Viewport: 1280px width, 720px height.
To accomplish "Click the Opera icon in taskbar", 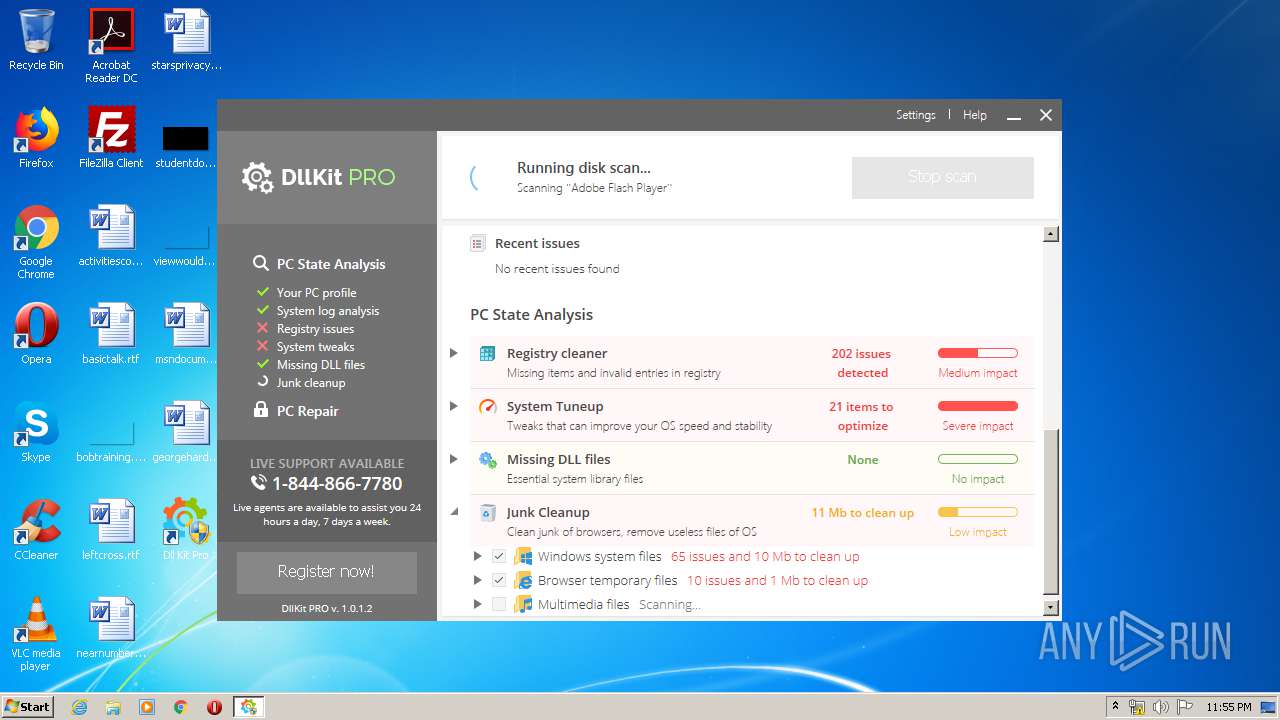I will pos(214,707).
